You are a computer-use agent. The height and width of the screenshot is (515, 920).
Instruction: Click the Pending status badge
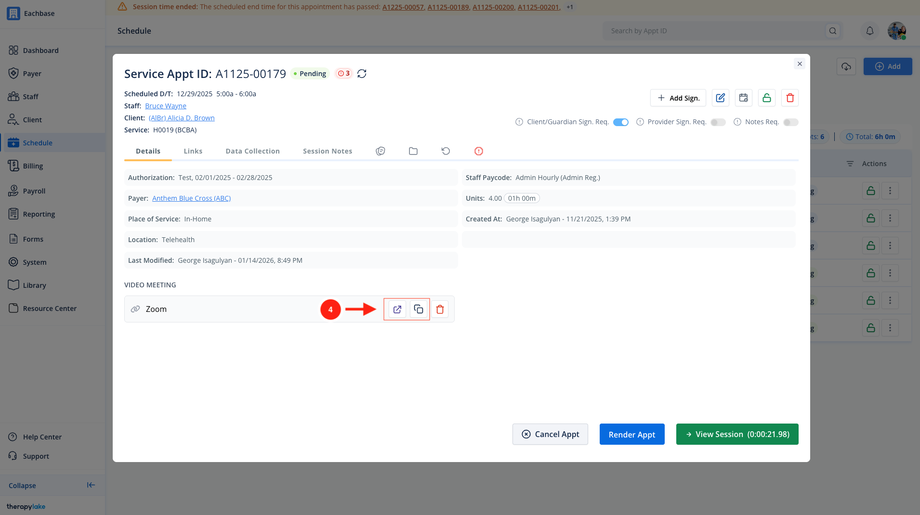tap(310, 73)
